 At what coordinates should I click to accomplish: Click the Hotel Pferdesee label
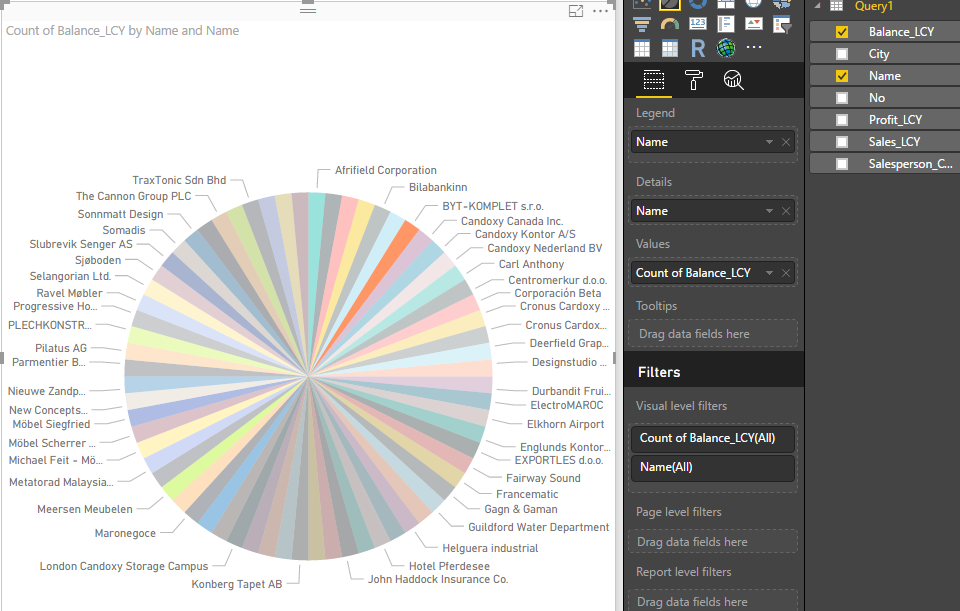449,566
